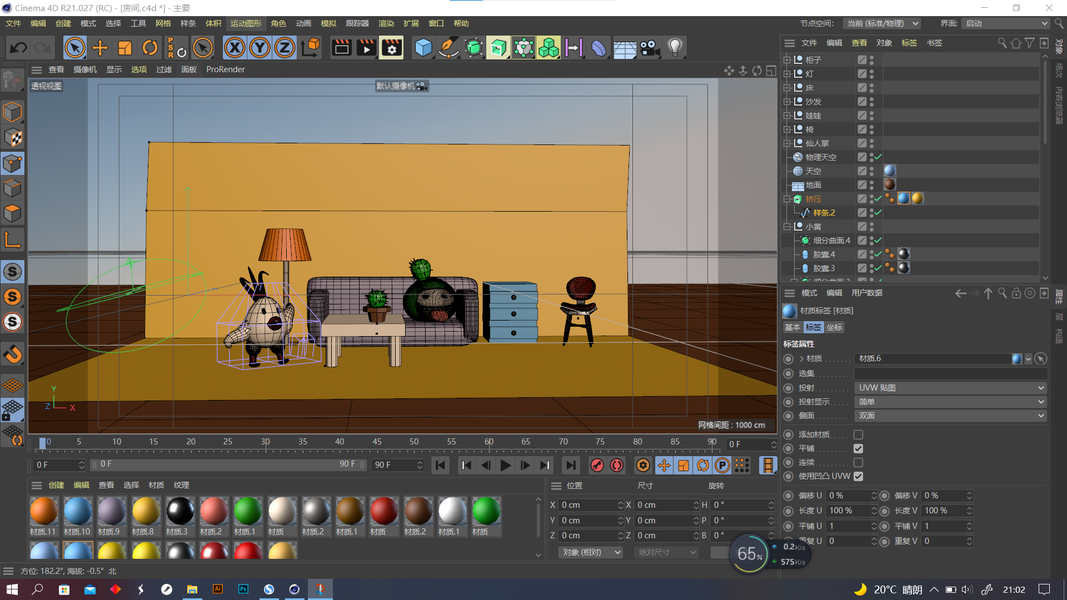
Task: Open the 投射显示 简单 dropdown
Action: (950, 401)
